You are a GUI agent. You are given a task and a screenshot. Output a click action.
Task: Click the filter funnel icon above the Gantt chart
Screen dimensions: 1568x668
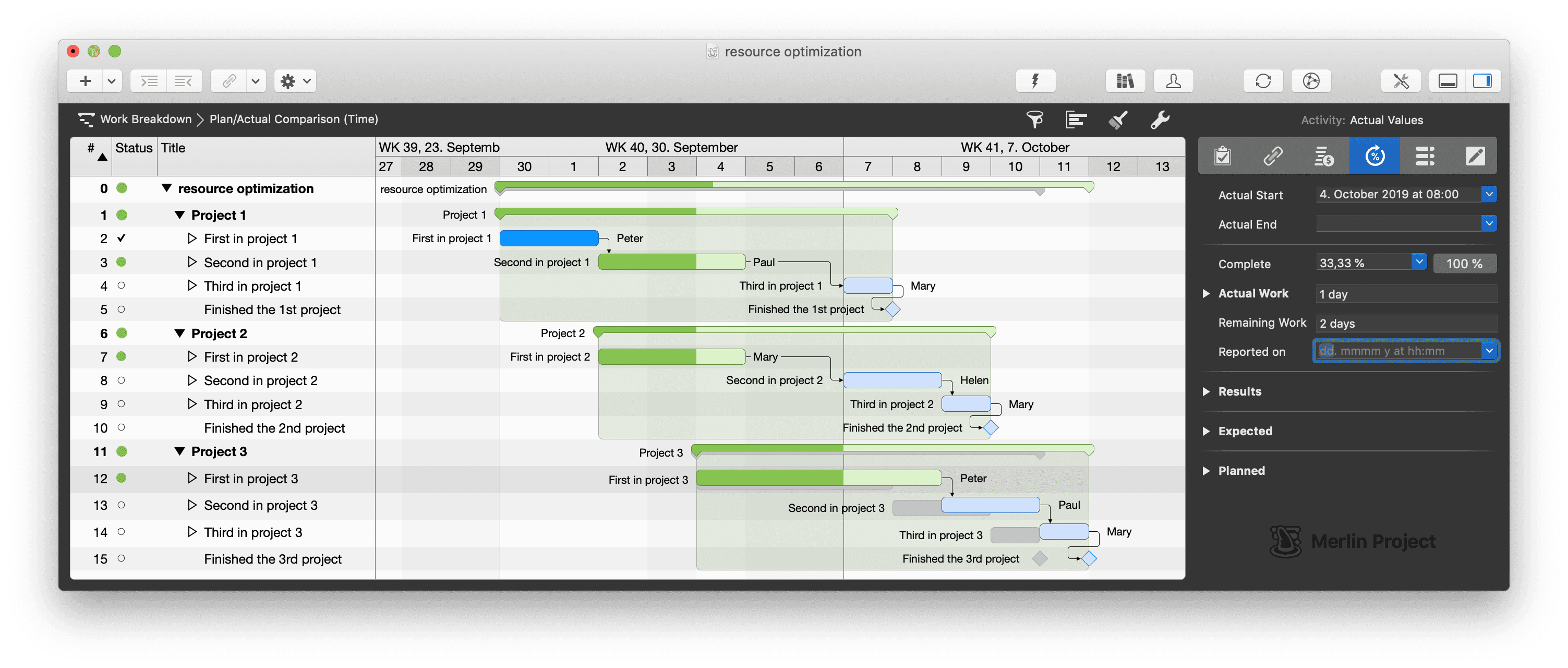[x=1035, y=120]
